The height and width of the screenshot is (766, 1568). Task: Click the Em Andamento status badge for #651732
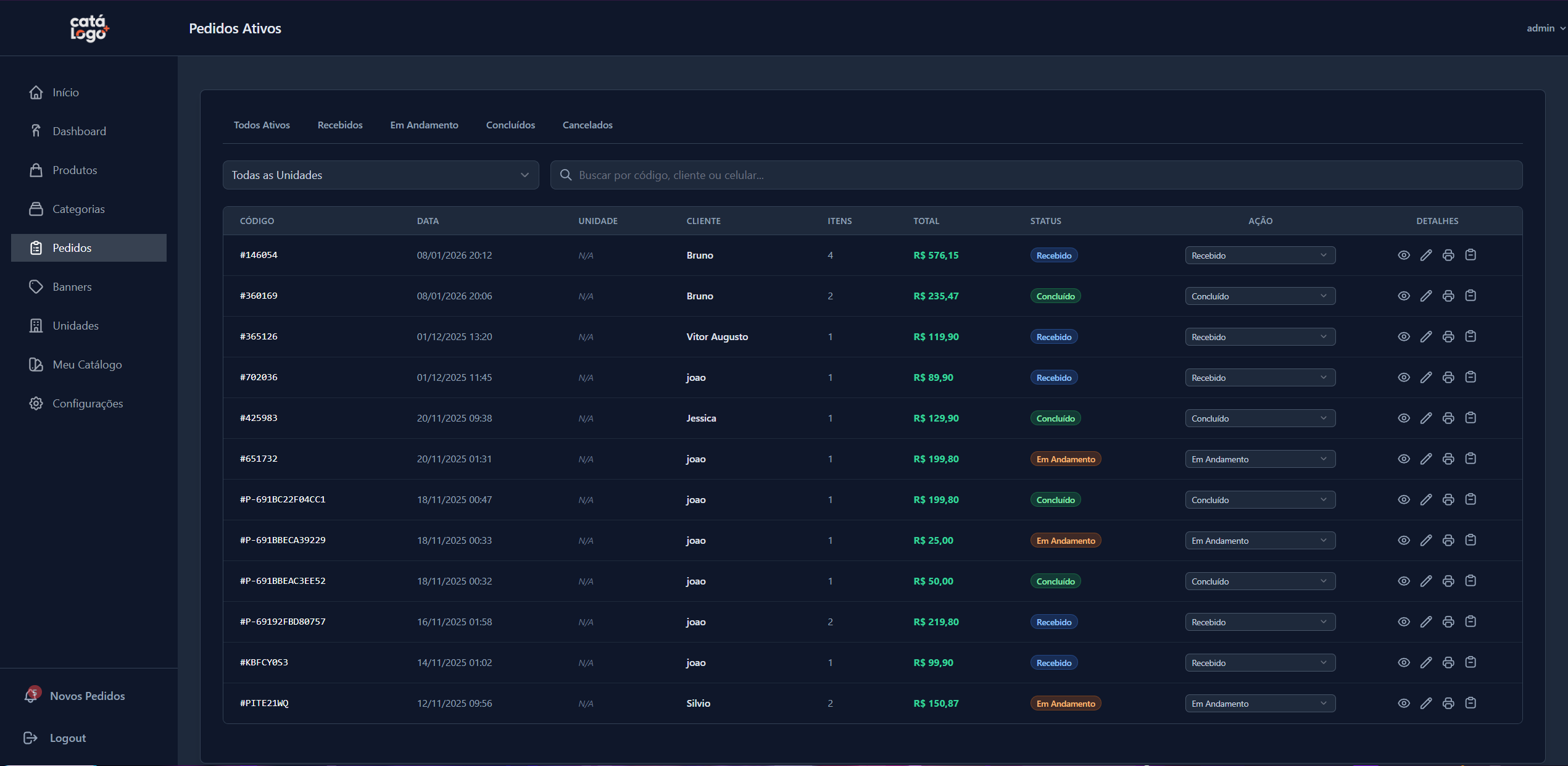[1065, 459]
